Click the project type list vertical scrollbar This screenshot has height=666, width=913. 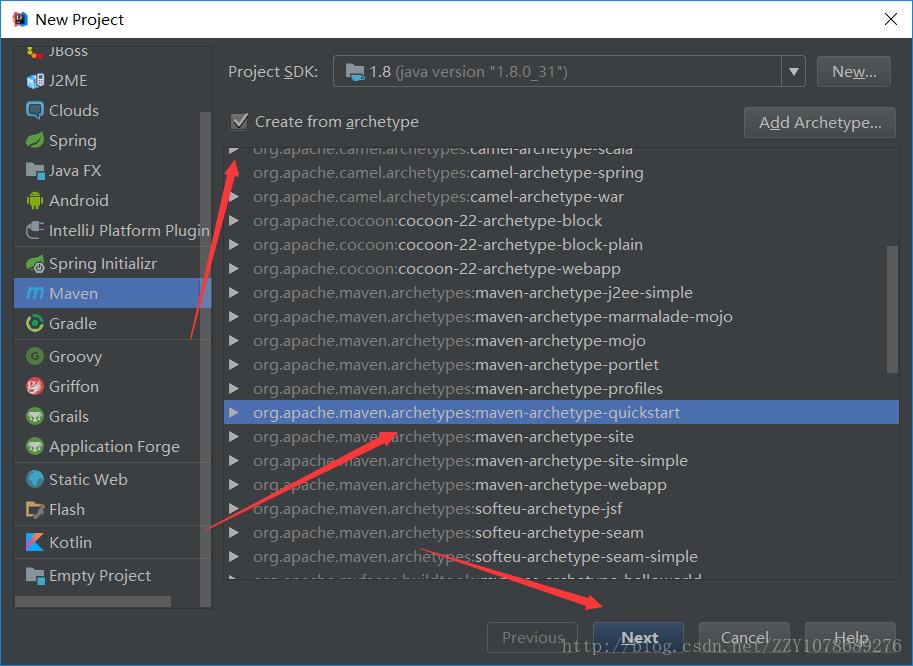tap(205, 359)
